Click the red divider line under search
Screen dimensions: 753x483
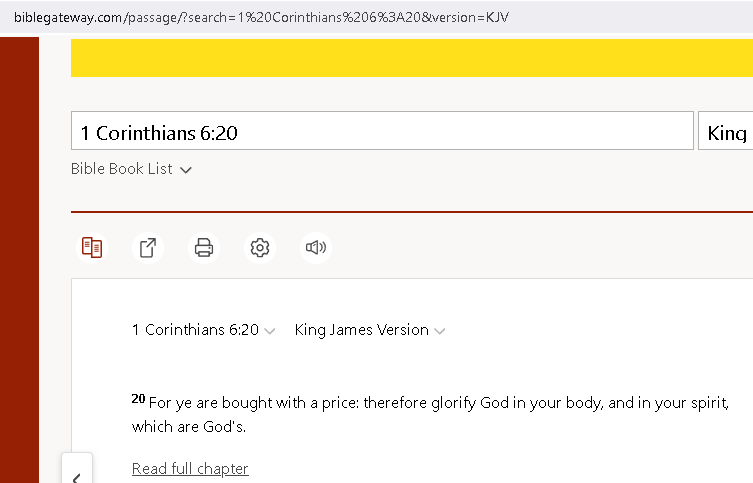411,212
